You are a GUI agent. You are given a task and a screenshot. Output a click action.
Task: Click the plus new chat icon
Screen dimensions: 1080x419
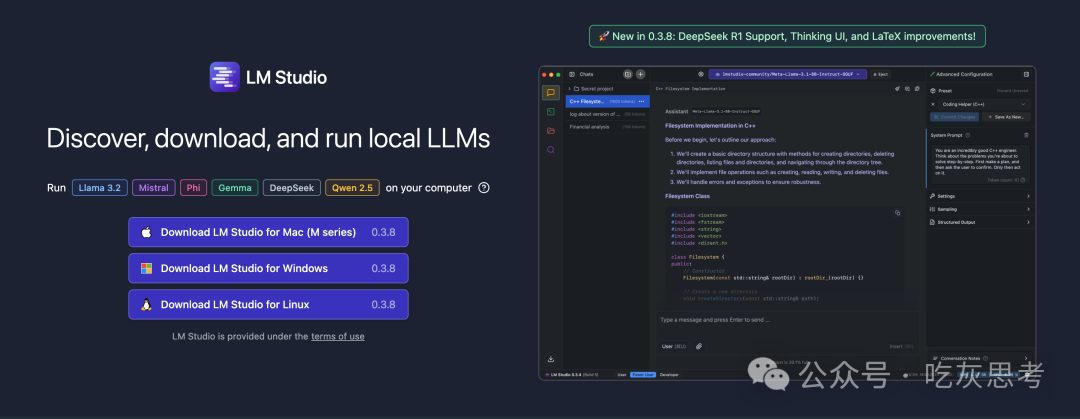[641, 74]
